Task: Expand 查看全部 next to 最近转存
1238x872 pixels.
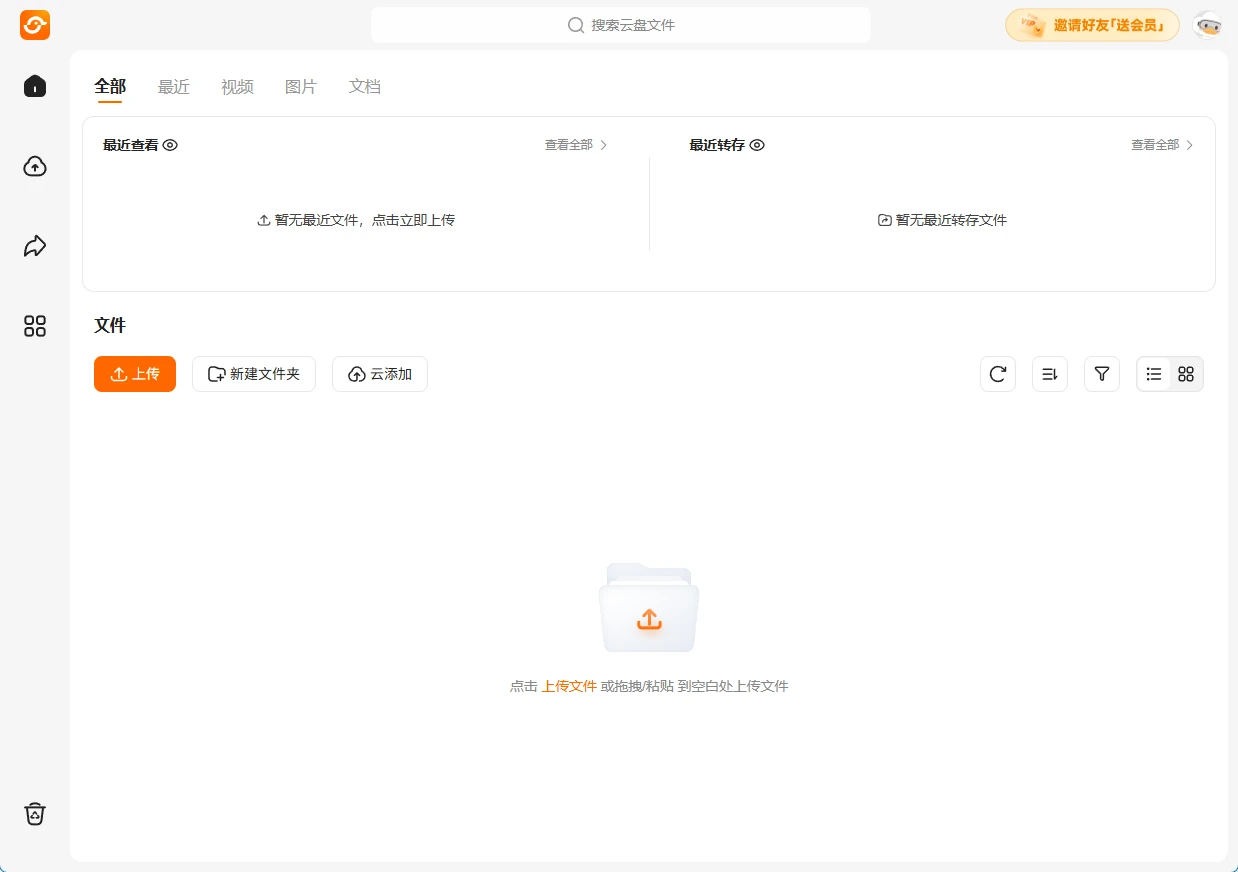Action: click(1156, 144)
